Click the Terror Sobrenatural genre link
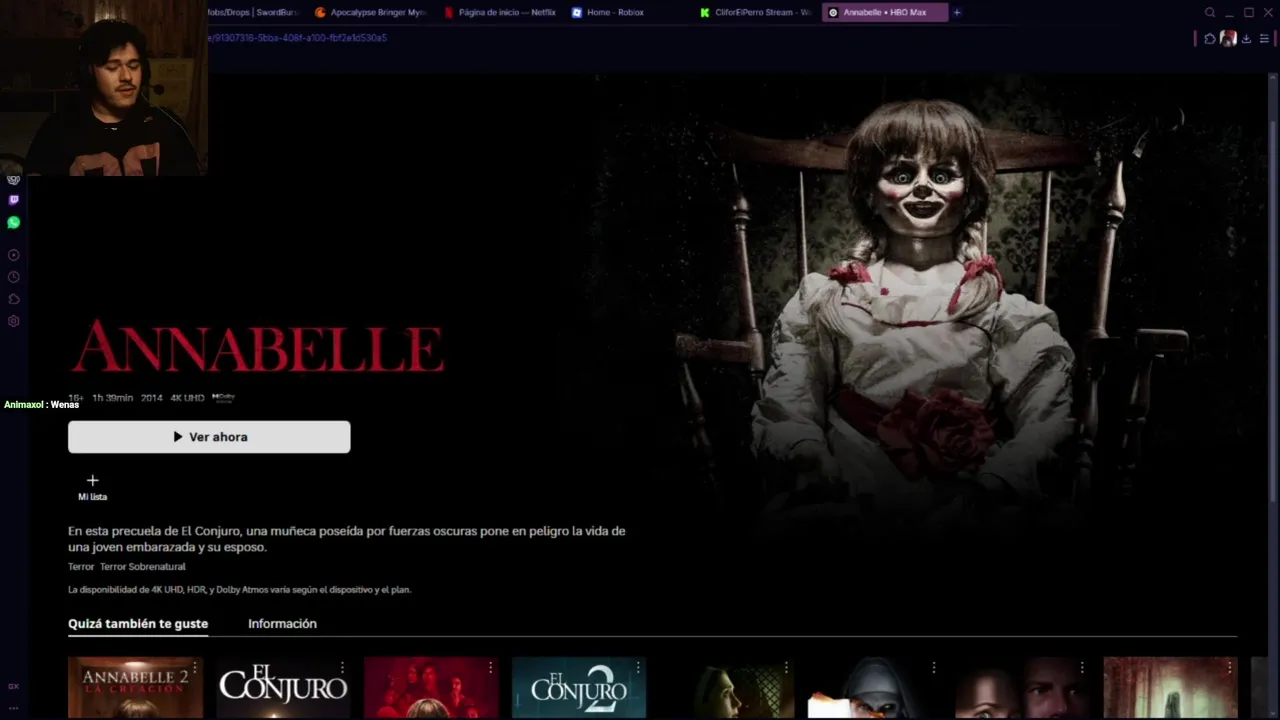The width and height of the screenshot is (1280, 720). click(x=142, y=567)
